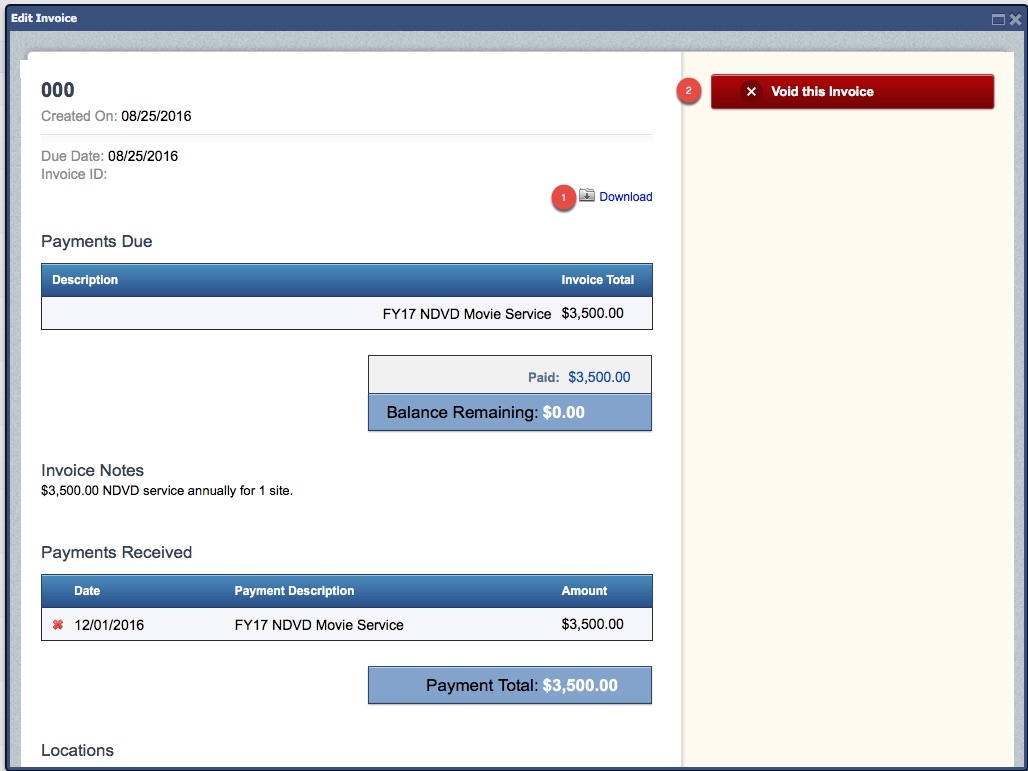Click the Amount column header
The height and width of the screenshot is (771, 1028).
click(584, 591)
